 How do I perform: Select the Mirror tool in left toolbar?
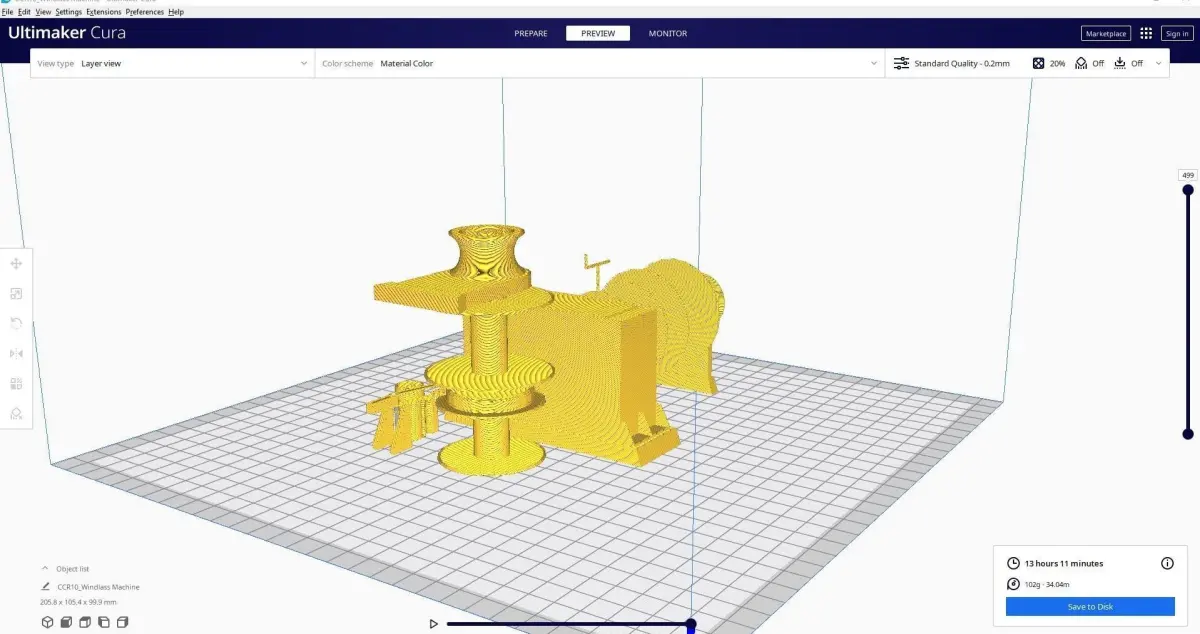pyautogui.click(x=16, y=354)
